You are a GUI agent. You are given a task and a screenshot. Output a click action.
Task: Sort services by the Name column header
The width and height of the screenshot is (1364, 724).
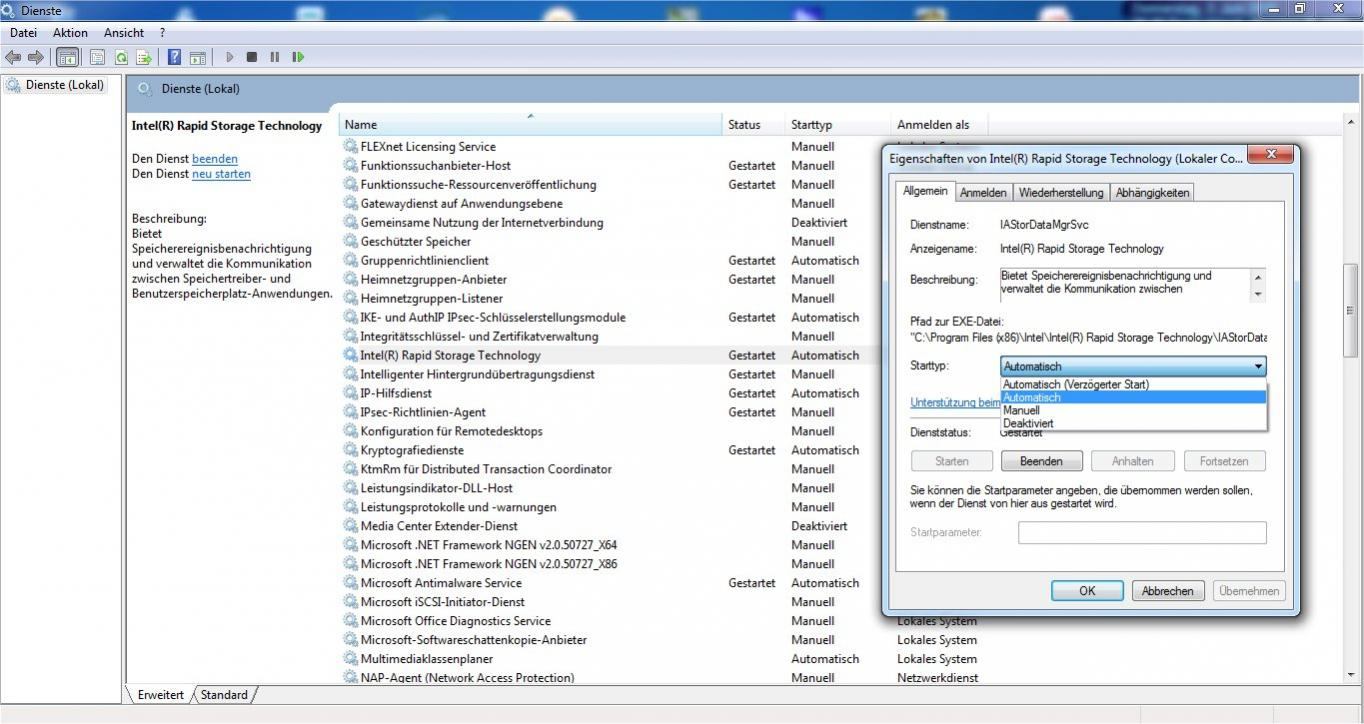(x=530, y=125)
